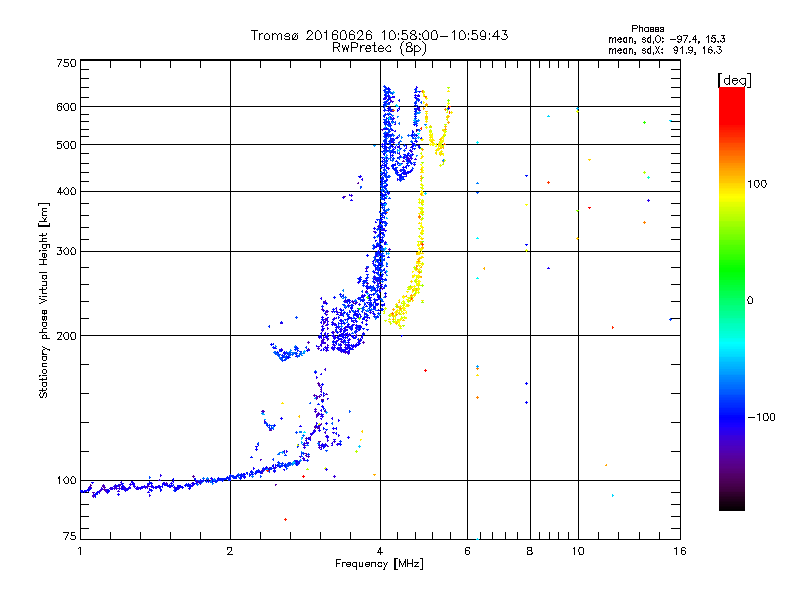Click the 'Stationary phase Virtual Height [km]' axis label
Image resolution: width=800 pixels, height=600 pixels.
click(44, 301)
